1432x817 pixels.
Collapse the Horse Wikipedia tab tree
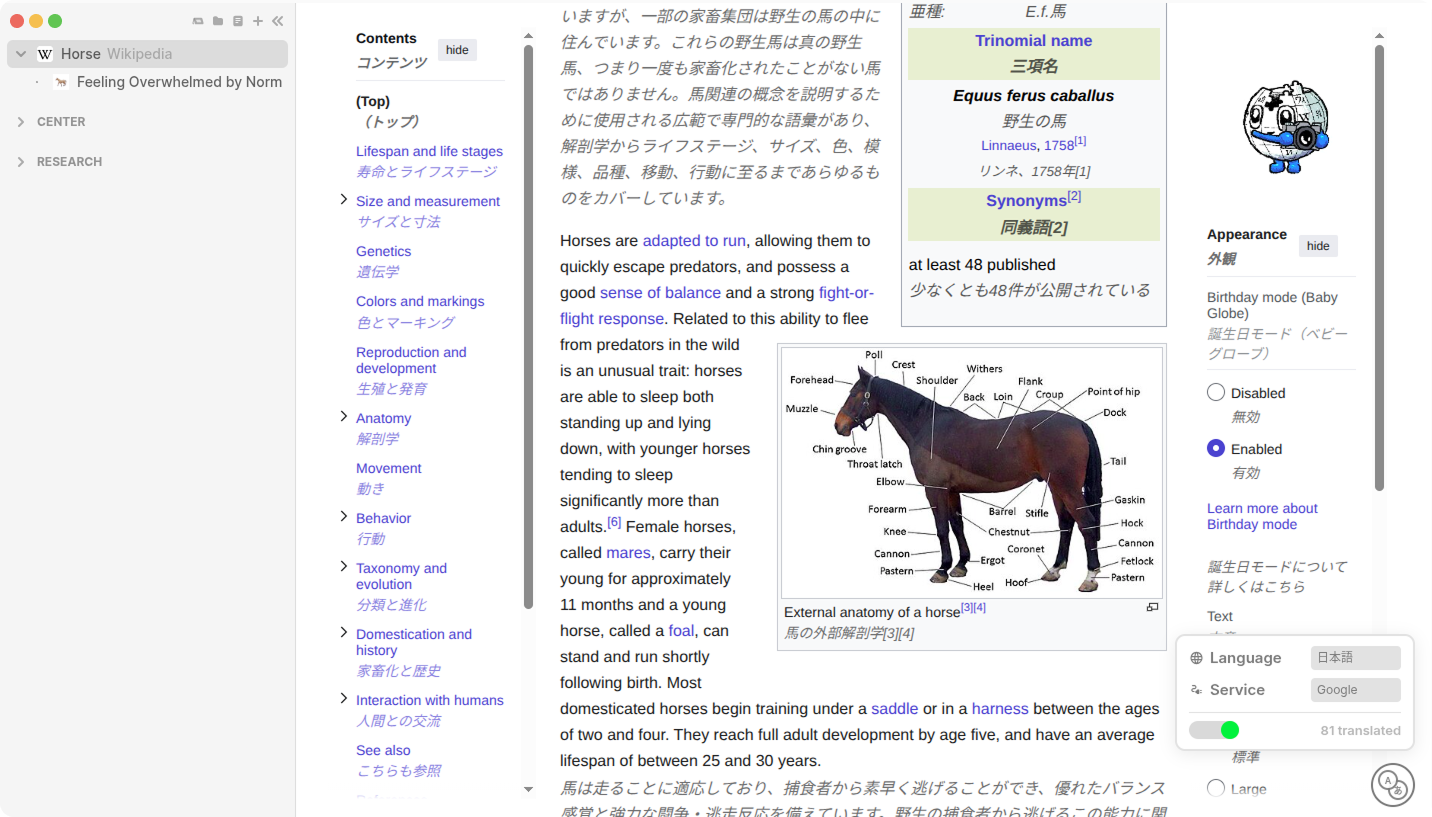(21, 54)
